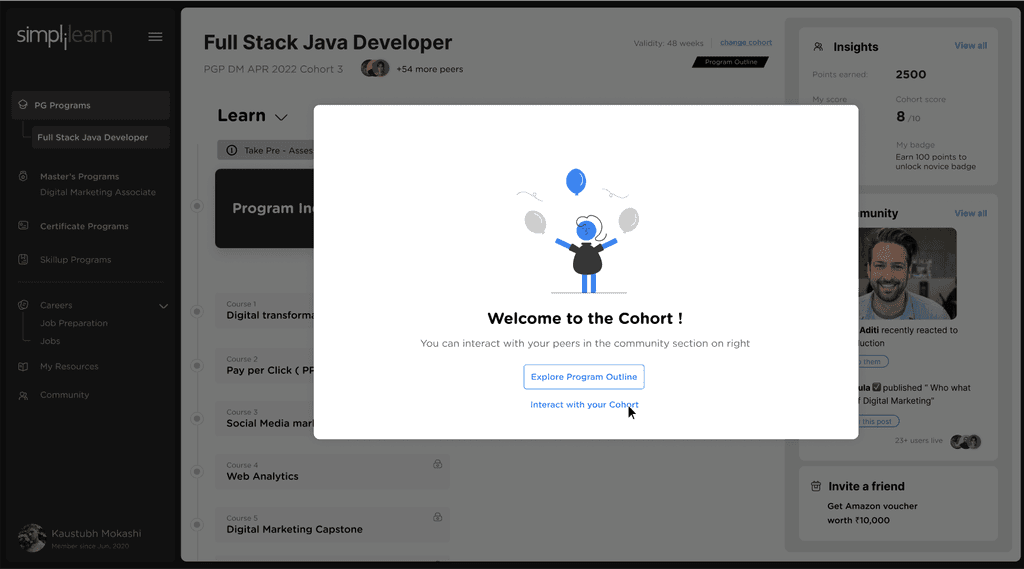This screenshot has height=569, width=1024.
Task: Open Course 1 Digital transformation card
Action: [264, 310]
